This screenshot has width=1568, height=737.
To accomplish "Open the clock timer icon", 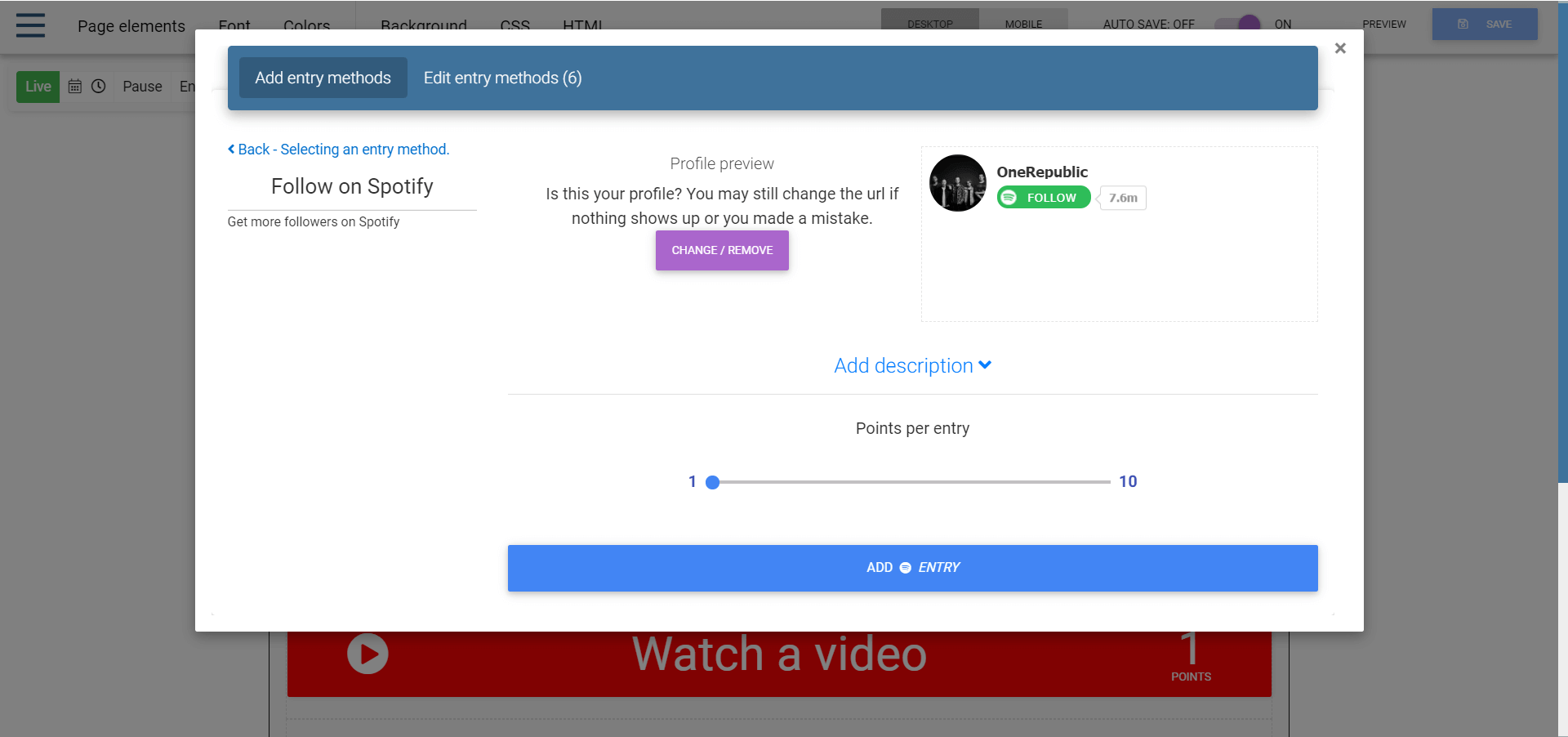I will 99,86.
